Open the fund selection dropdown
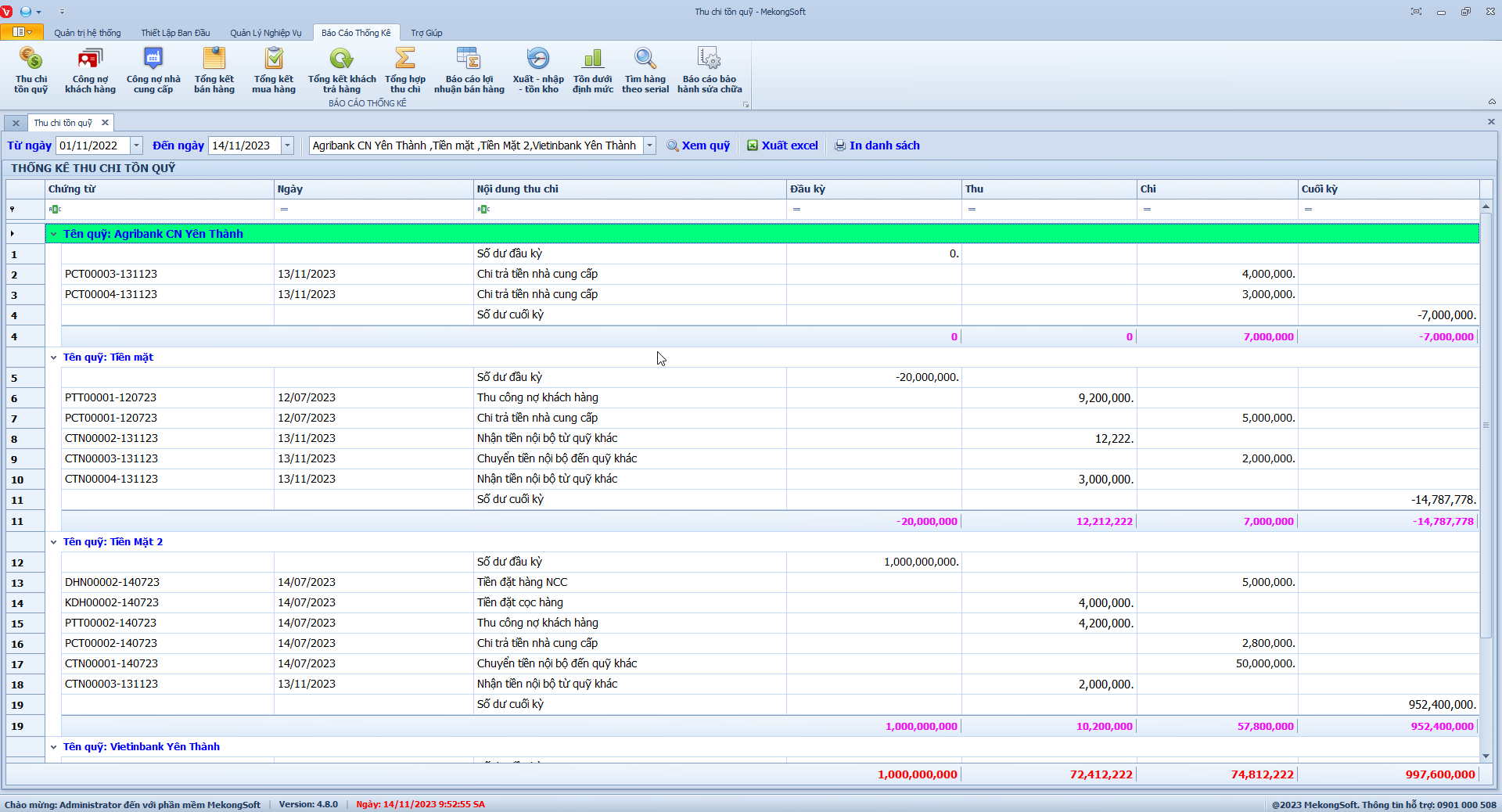This screenshot has height=812, width=1502. [x=649, y=146]
